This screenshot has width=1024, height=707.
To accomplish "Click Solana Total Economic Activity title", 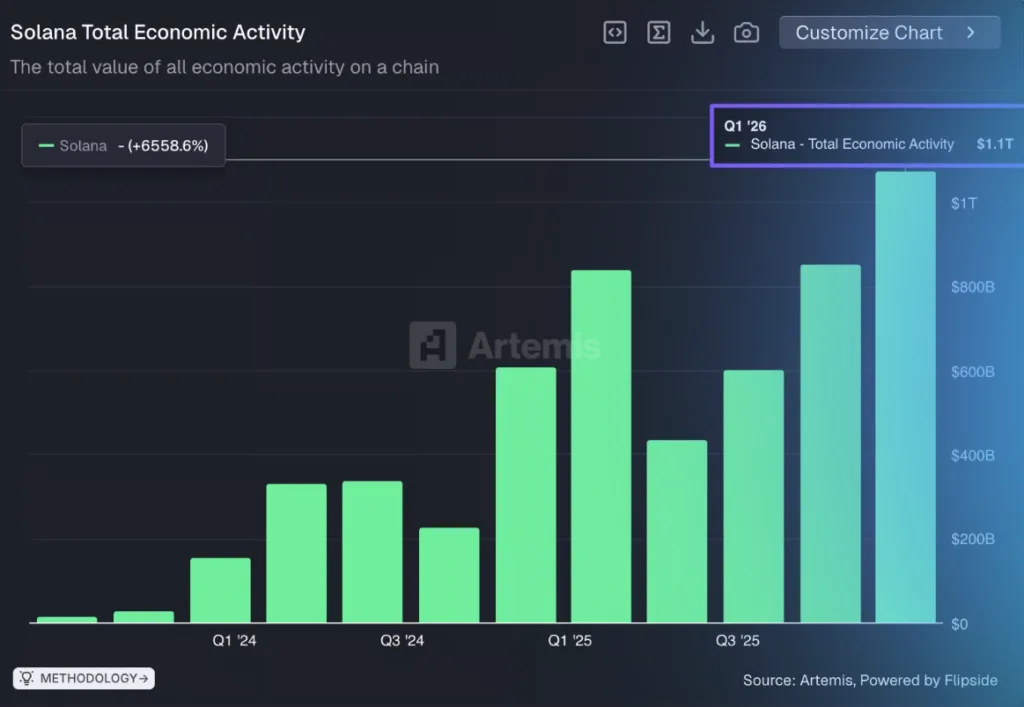I will click(x=158, y=32).
